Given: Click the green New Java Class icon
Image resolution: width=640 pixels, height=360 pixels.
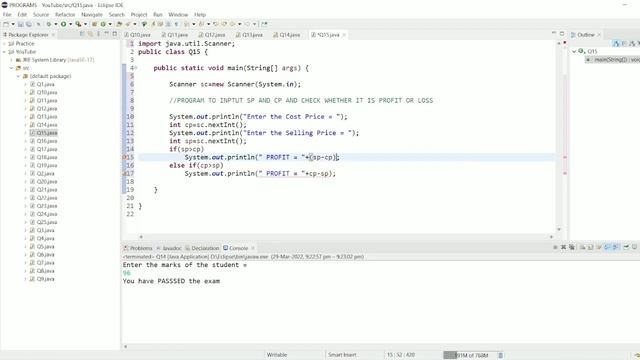Looking at the screenshot, I should point(103,24).
